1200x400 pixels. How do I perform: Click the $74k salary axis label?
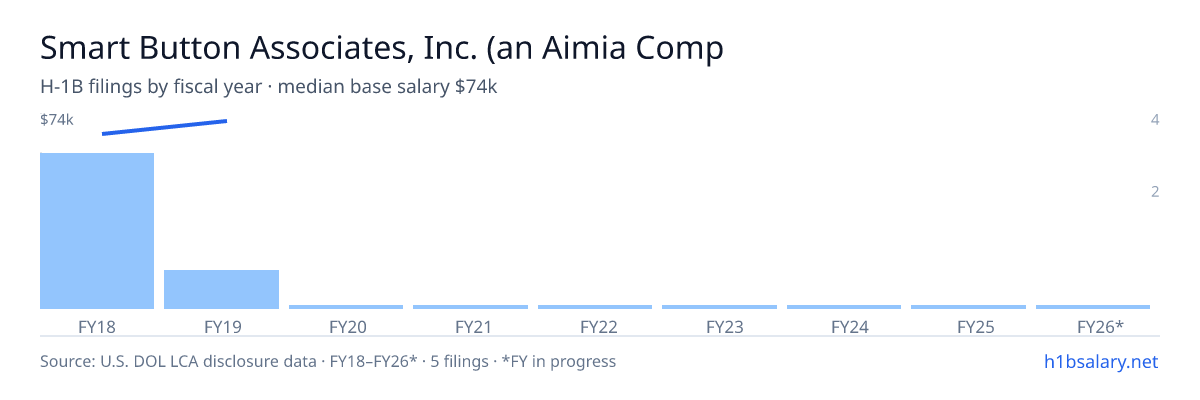[57, 120]
